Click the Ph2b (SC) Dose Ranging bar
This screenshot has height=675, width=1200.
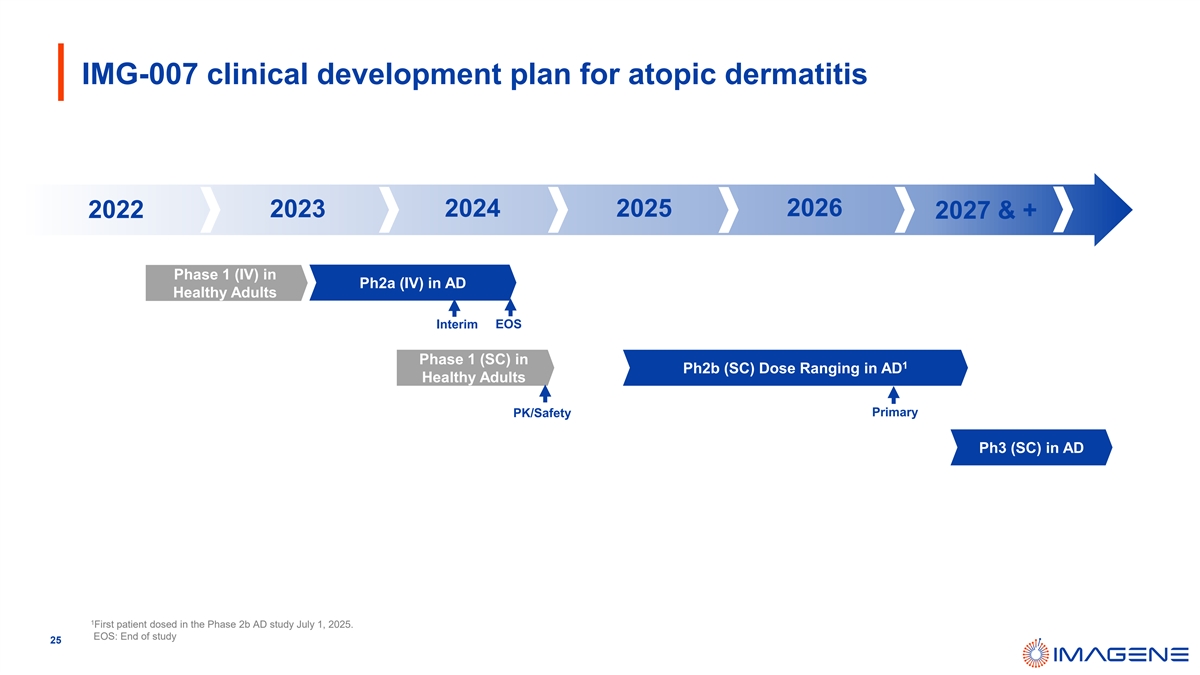pos(795,368)
